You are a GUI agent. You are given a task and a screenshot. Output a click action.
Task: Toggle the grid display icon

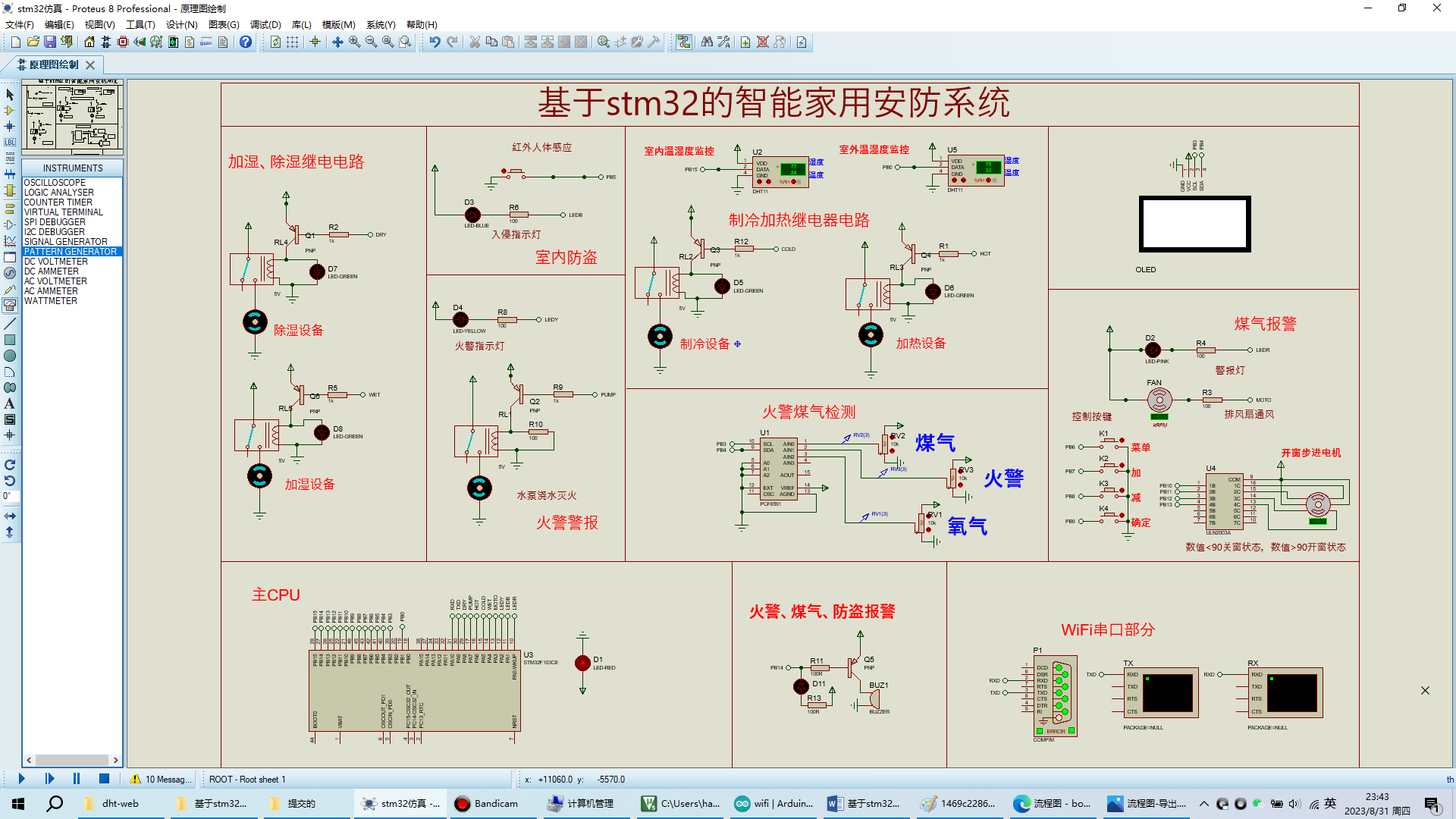click(293, 42)
